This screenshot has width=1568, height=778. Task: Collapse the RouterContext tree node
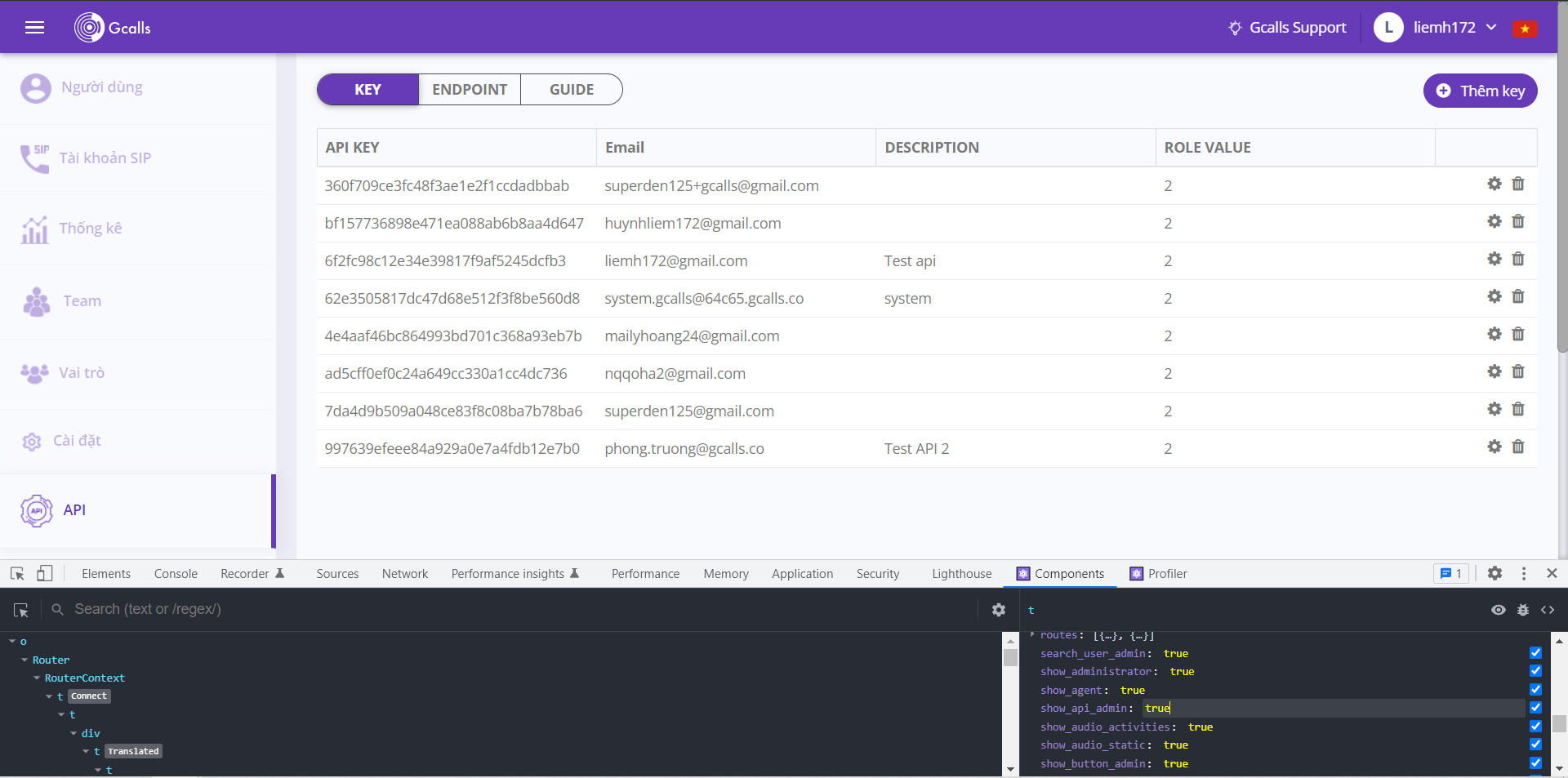[x=37, y=678]
